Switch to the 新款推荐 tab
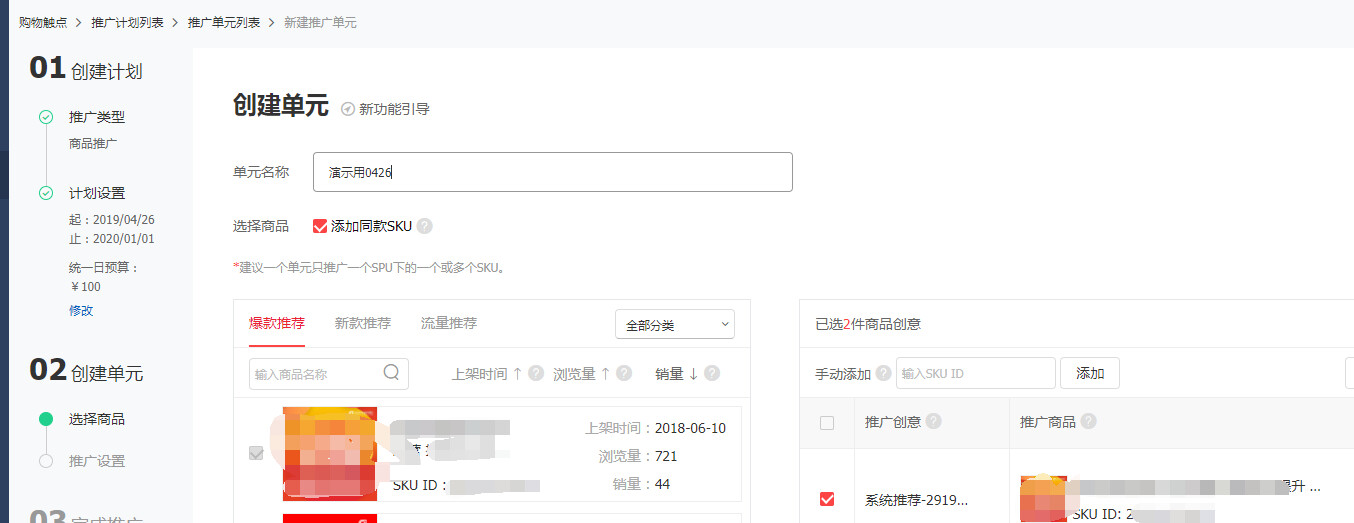The width and height of the screenshot is (1354, 523). (x=363, y=323)
